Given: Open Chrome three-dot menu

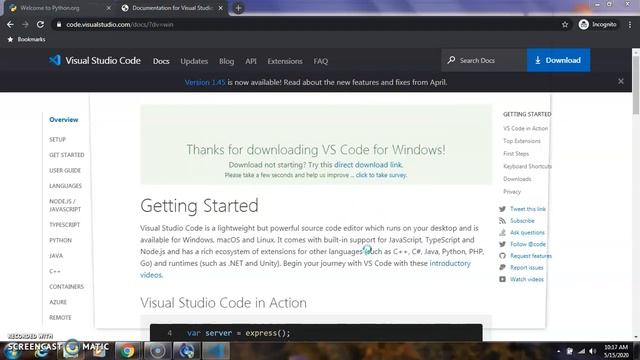Looking at the screenshot, I should 630,24.
